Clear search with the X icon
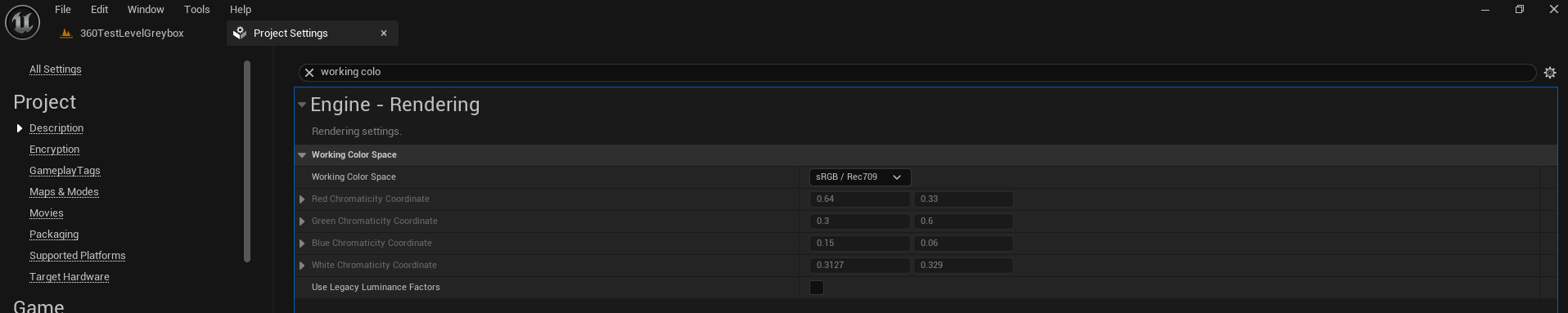Screen dimensions: 1568x313 pyautogui.click(x=309, y=73)
